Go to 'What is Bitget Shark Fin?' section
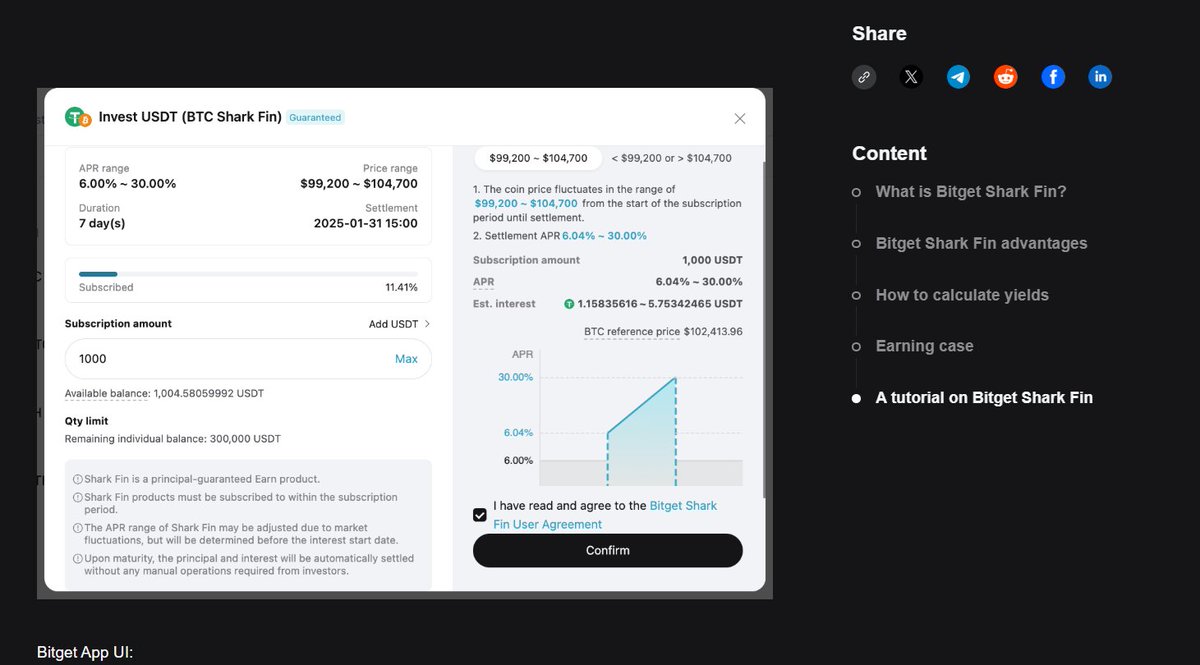This screenshot has width=1200, height=665. [971, 192]
